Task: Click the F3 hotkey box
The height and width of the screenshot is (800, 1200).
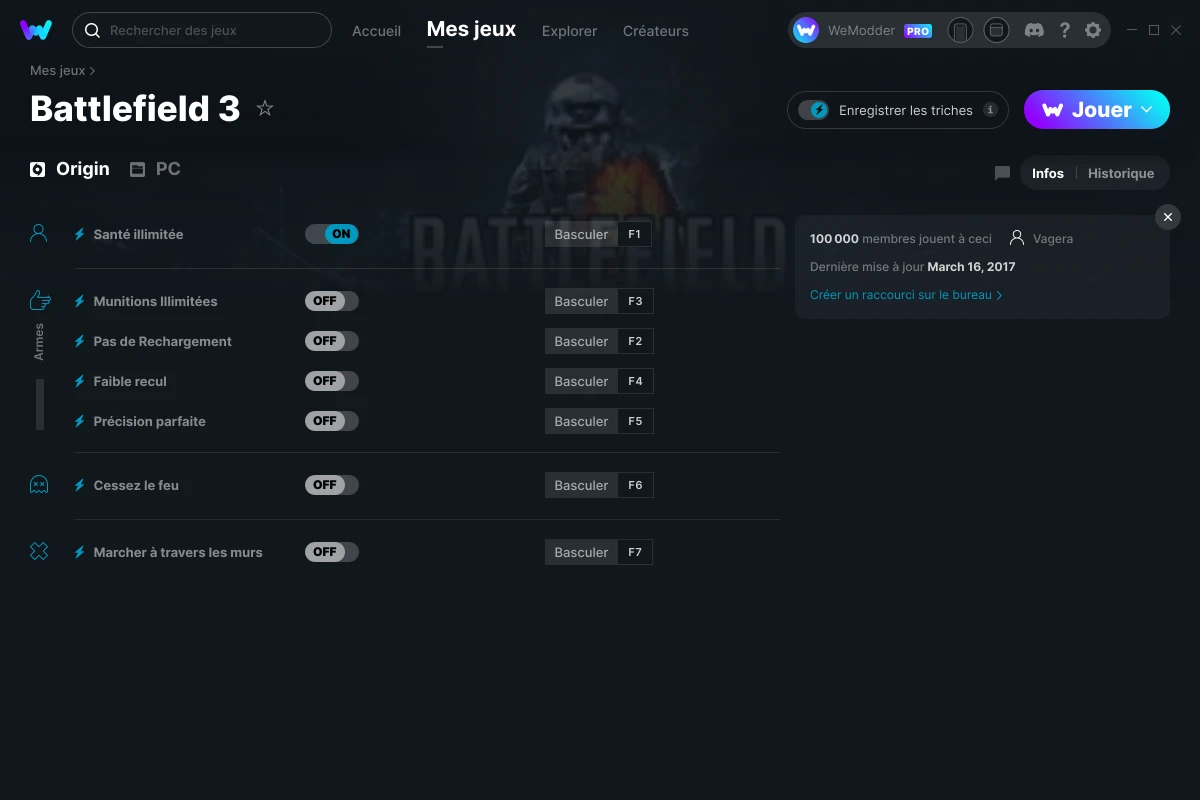Action: point(635,301)
